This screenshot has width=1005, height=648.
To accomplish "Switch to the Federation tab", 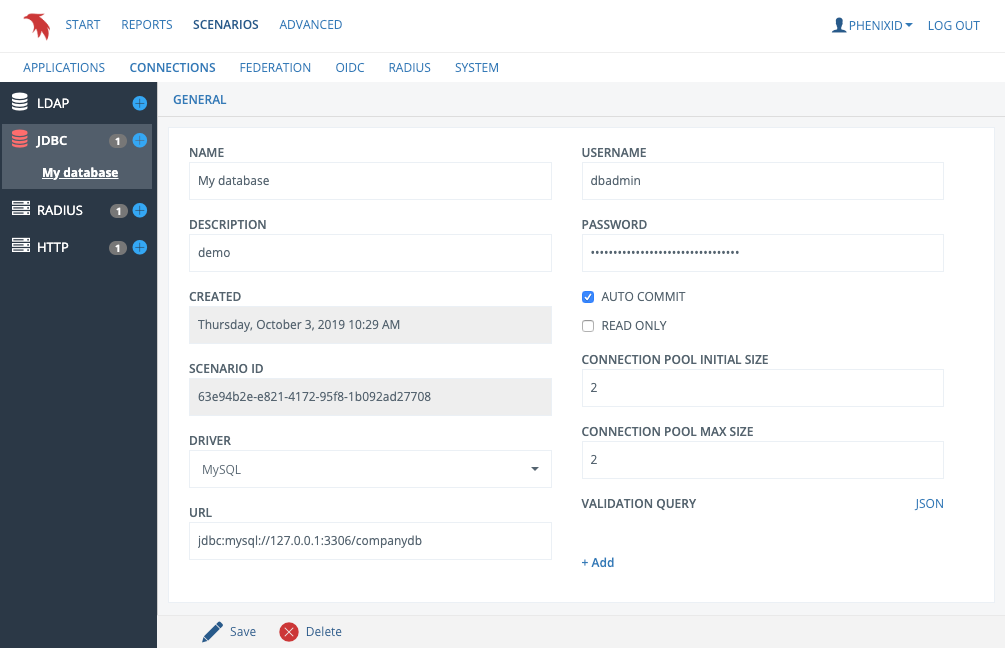I will click(x=275, y=68).
